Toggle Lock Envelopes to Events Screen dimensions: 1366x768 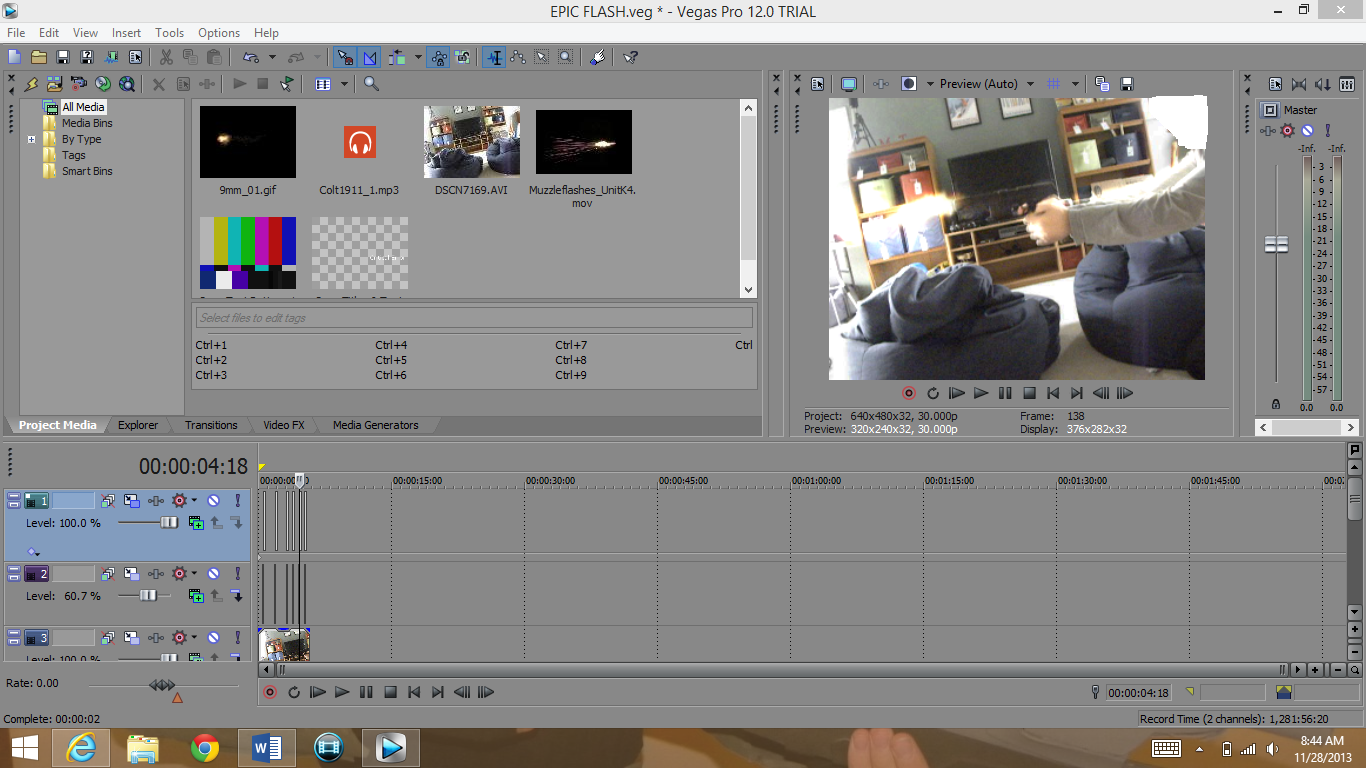[438, 57]
